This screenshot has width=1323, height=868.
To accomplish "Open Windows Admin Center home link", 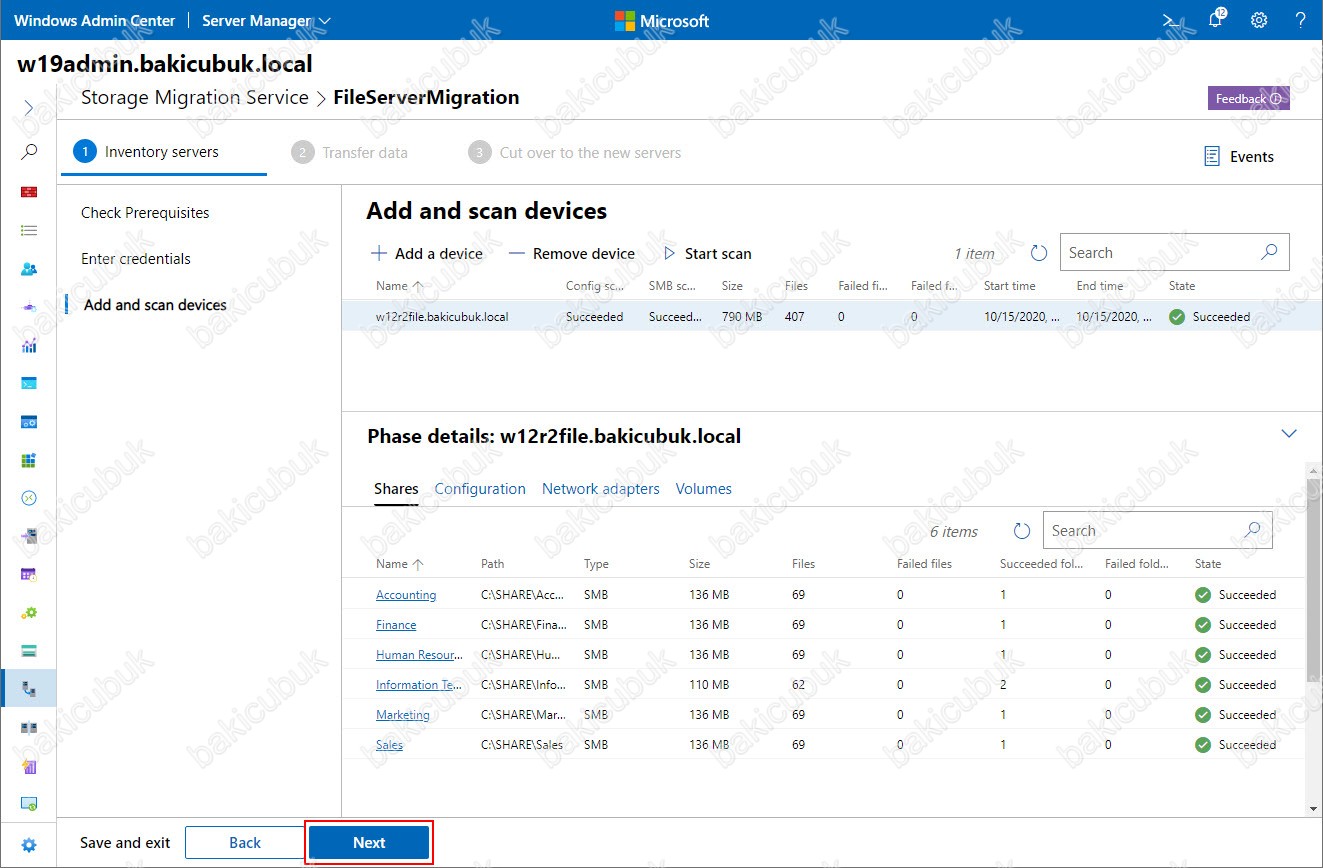I will coord(95,20).
